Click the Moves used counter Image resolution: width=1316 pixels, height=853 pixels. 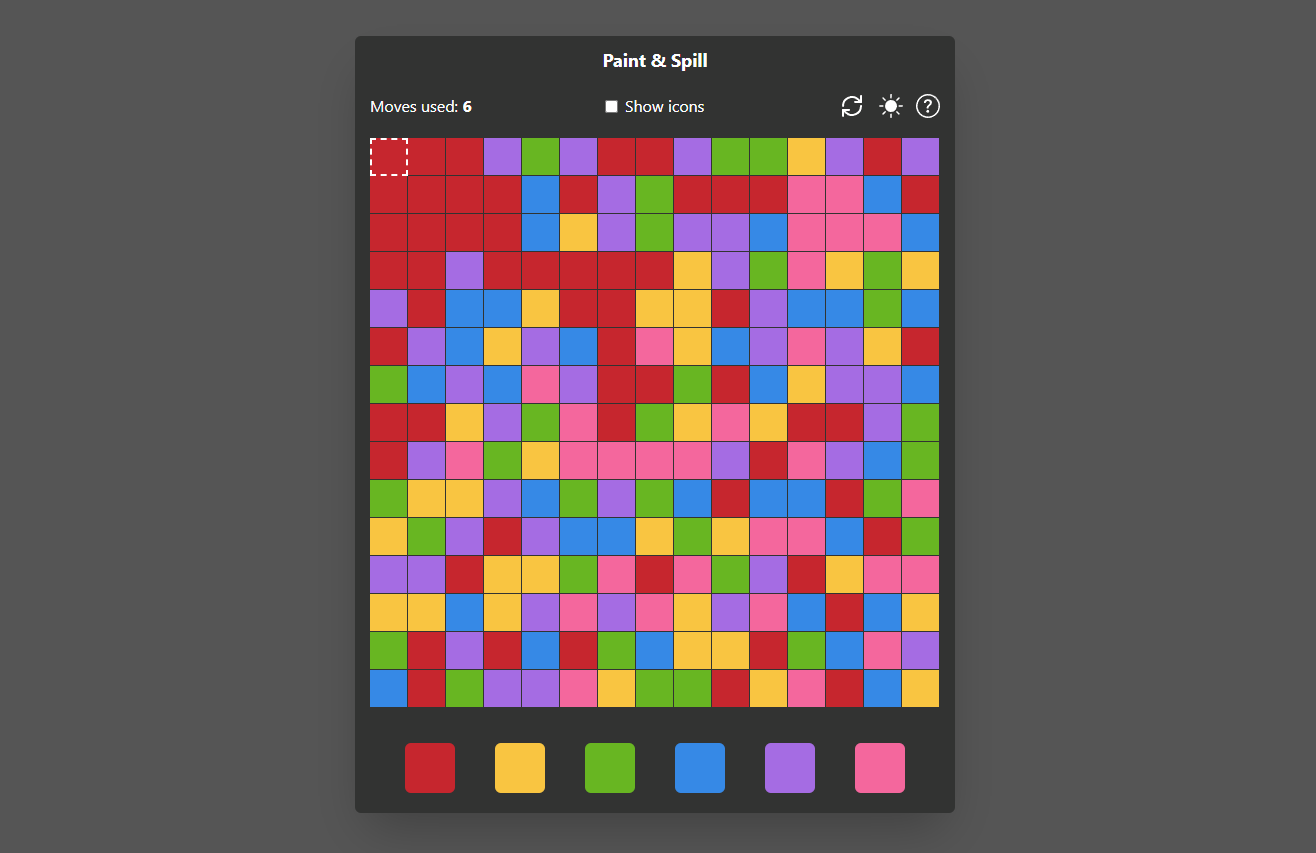(x=421, y=106)
